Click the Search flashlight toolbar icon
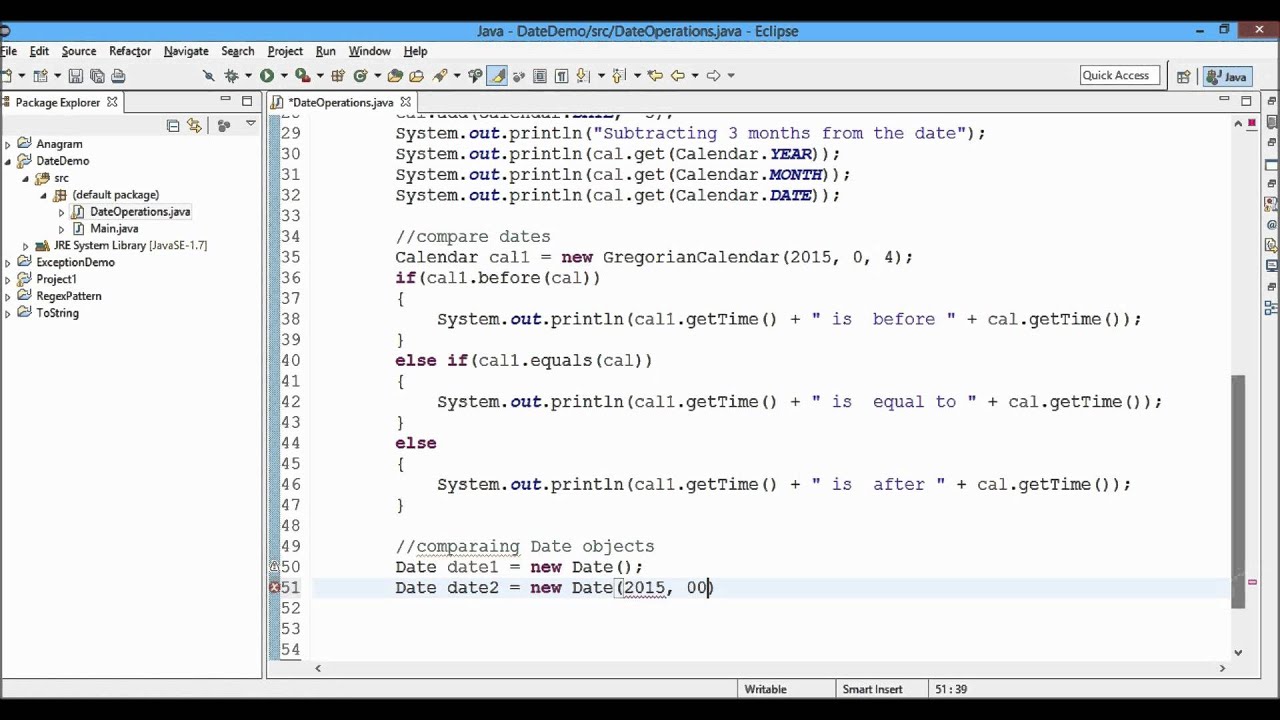Viewport: 1280px width, 720px height. pos(440,76)
